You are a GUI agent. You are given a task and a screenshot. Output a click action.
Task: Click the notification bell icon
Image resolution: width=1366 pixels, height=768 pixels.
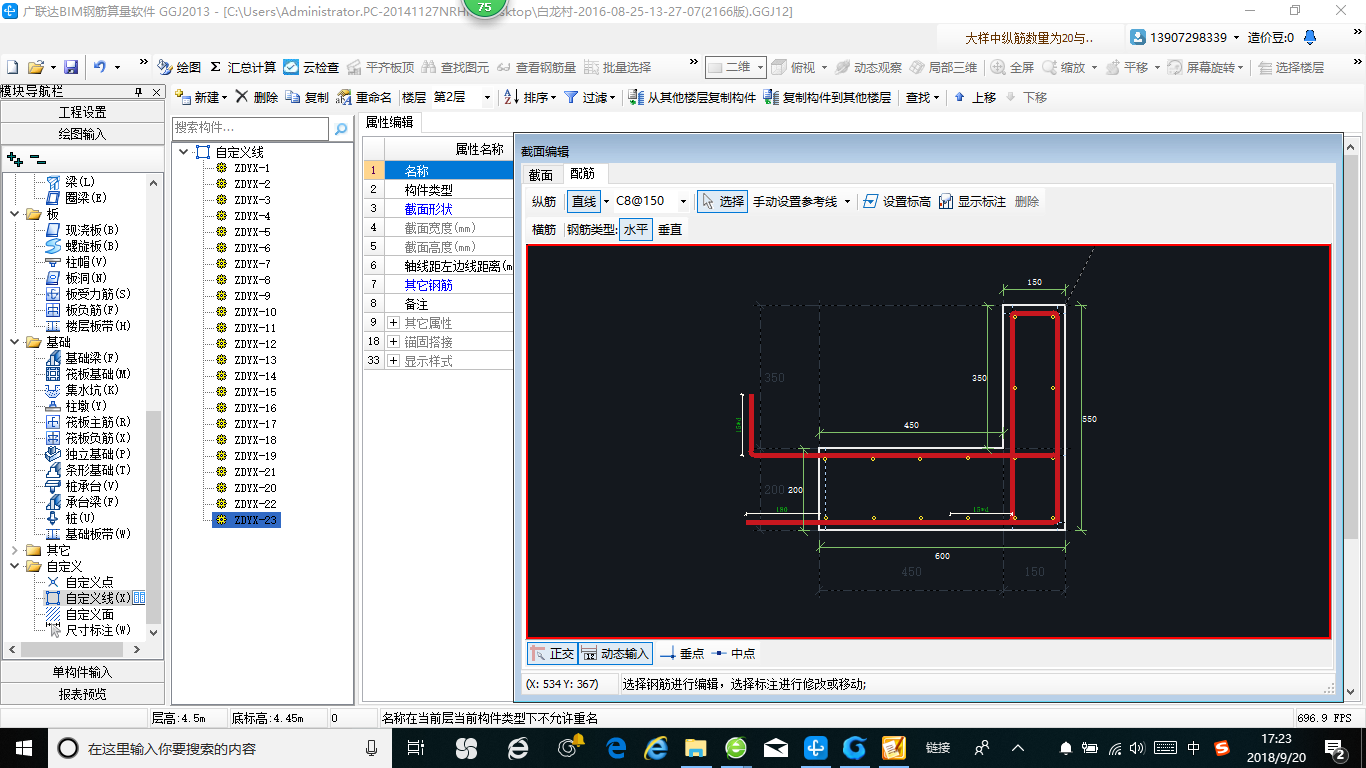(1309, 37)
